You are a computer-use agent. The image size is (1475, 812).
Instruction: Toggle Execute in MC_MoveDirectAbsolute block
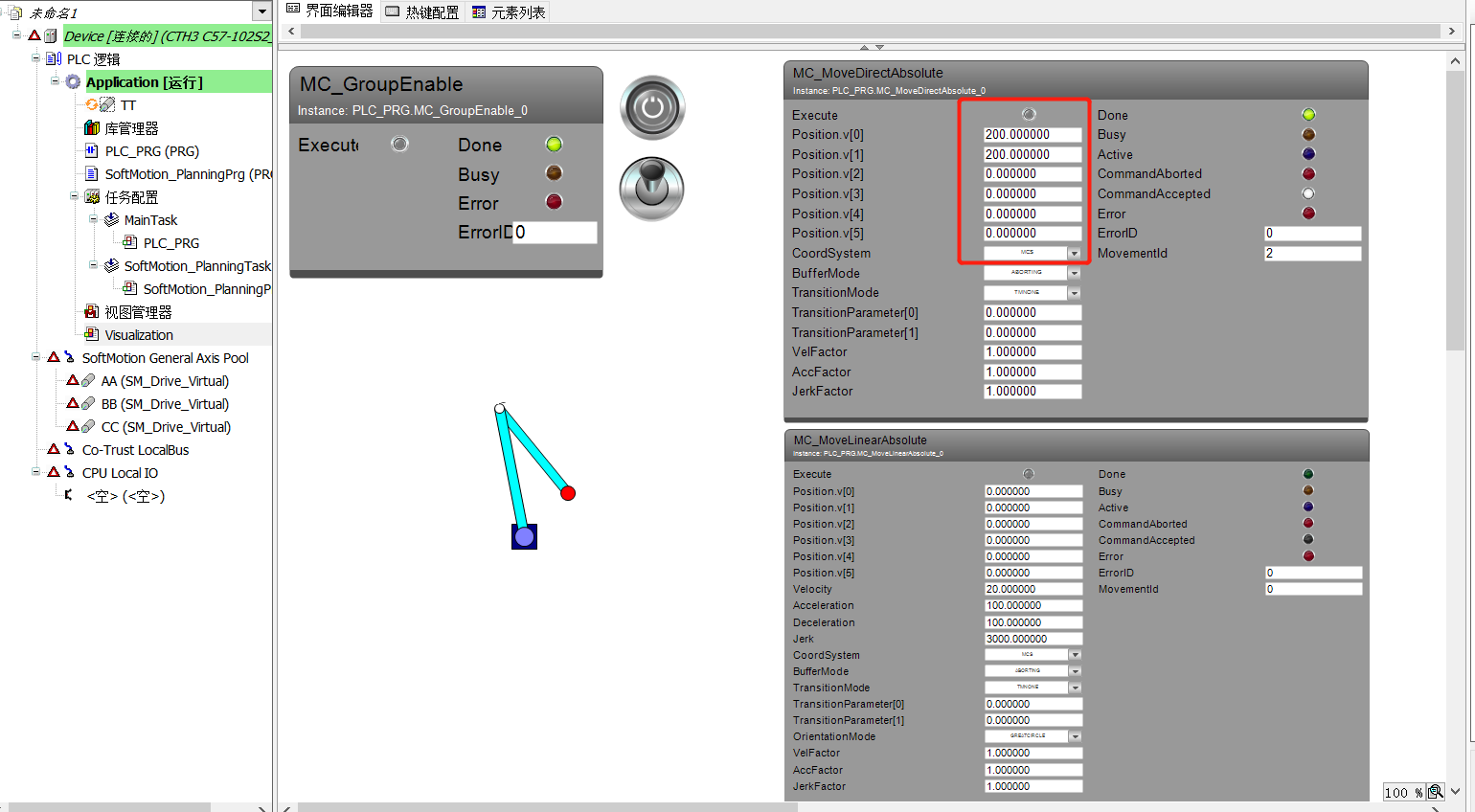pos(1029,115)
